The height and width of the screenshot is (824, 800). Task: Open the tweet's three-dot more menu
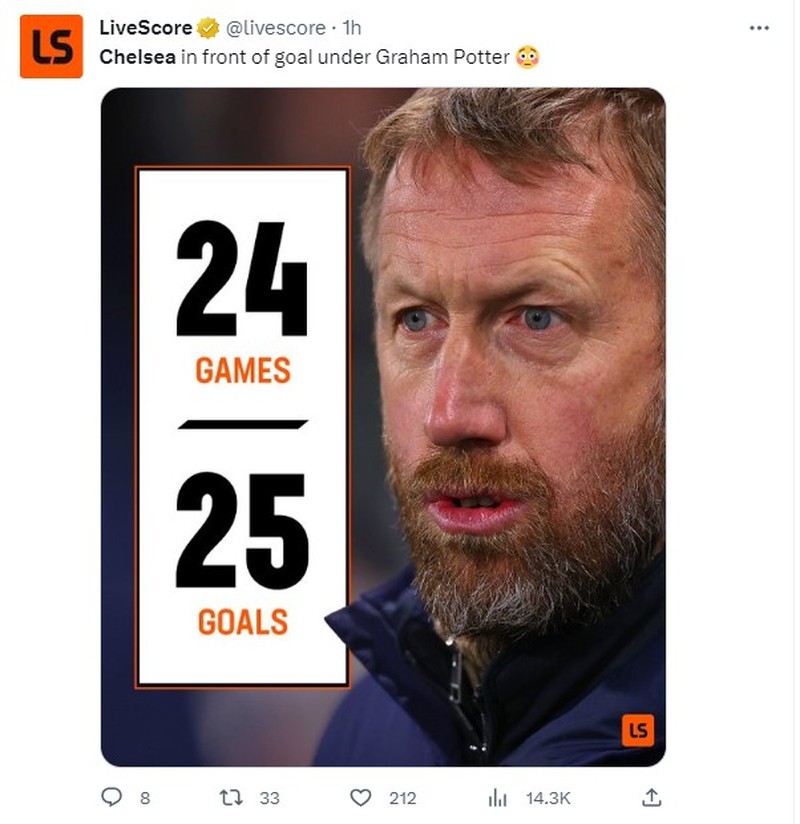[x=760, y=28]
